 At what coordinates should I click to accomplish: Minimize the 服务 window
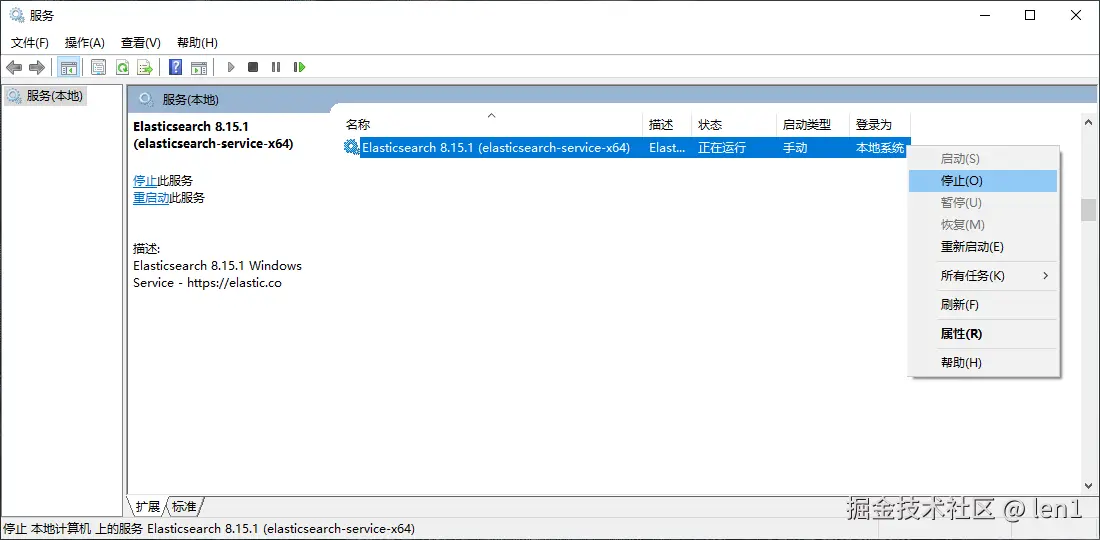pos(983,15)
